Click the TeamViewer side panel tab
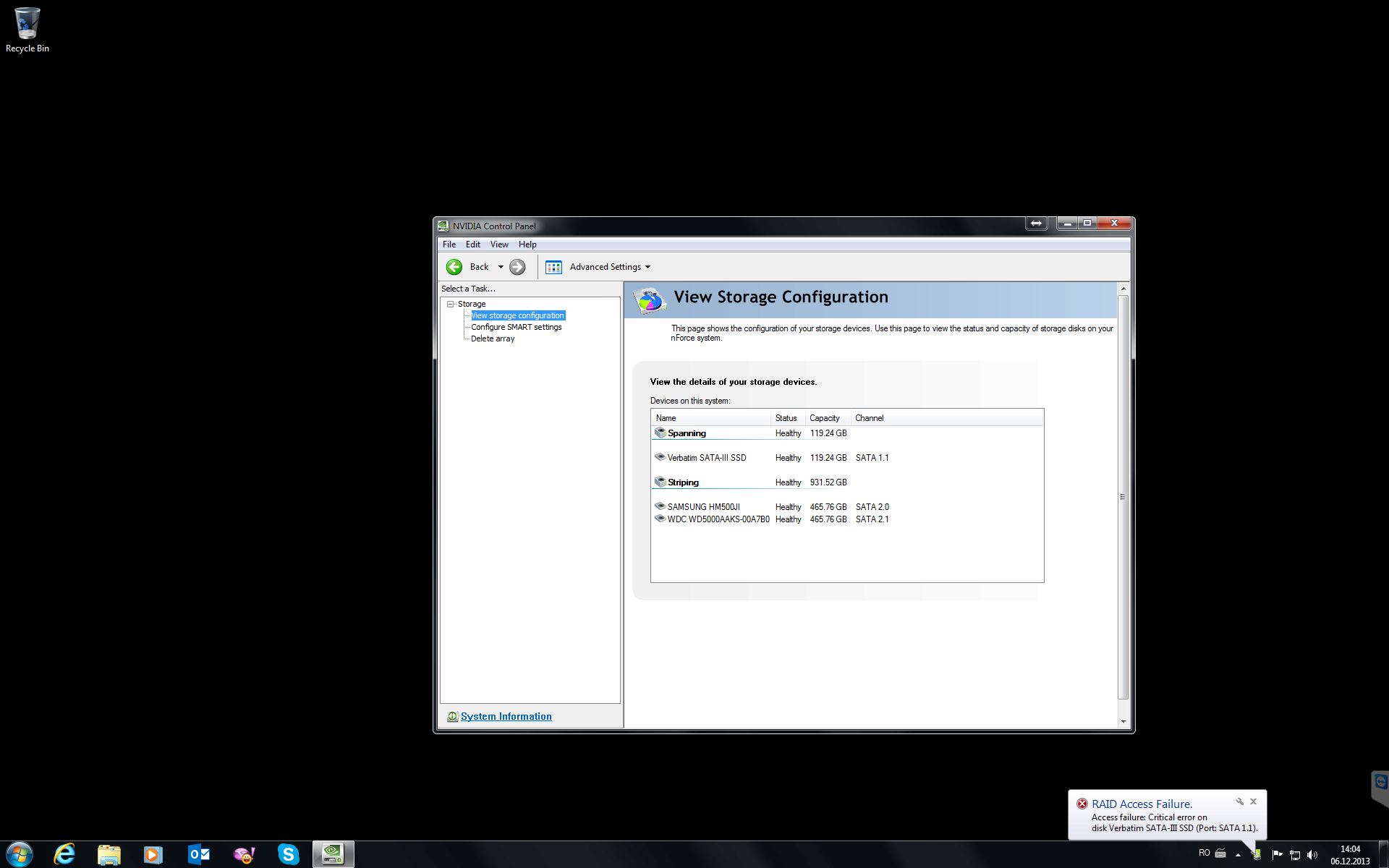 (x=1380, y=787)
